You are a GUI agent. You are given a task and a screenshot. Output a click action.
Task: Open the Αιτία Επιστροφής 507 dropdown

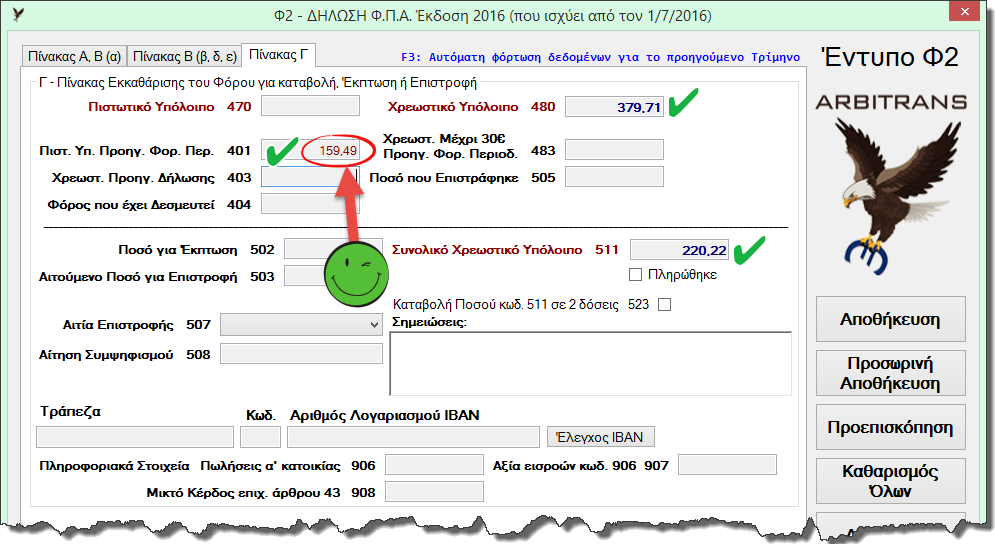301,325
